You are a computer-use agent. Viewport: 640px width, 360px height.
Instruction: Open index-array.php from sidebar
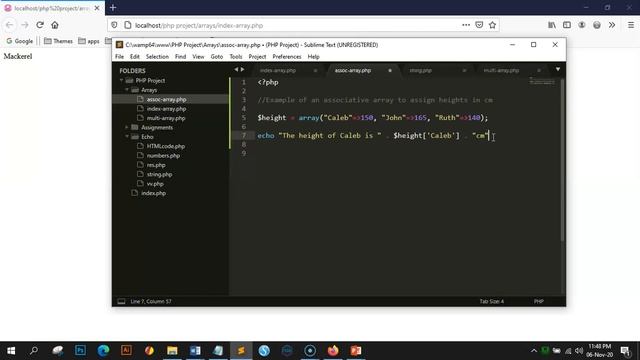(167, 109)
